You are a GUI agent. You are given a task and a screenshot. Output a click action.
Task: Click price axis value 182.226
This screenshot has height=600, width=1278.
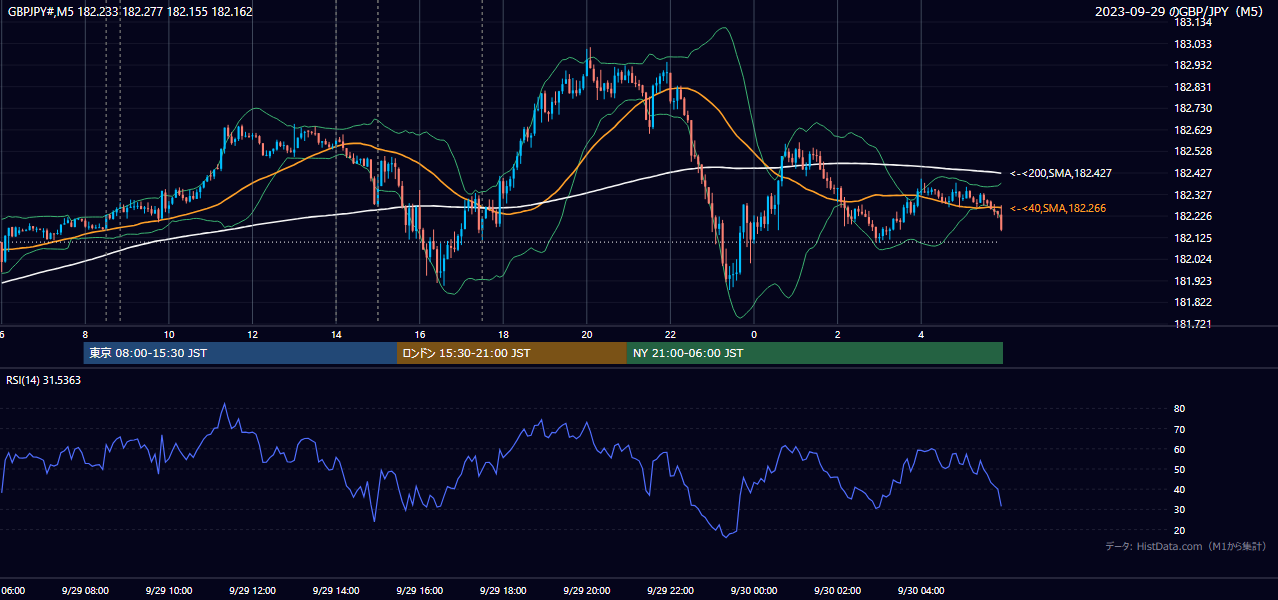coord(1193,216)
